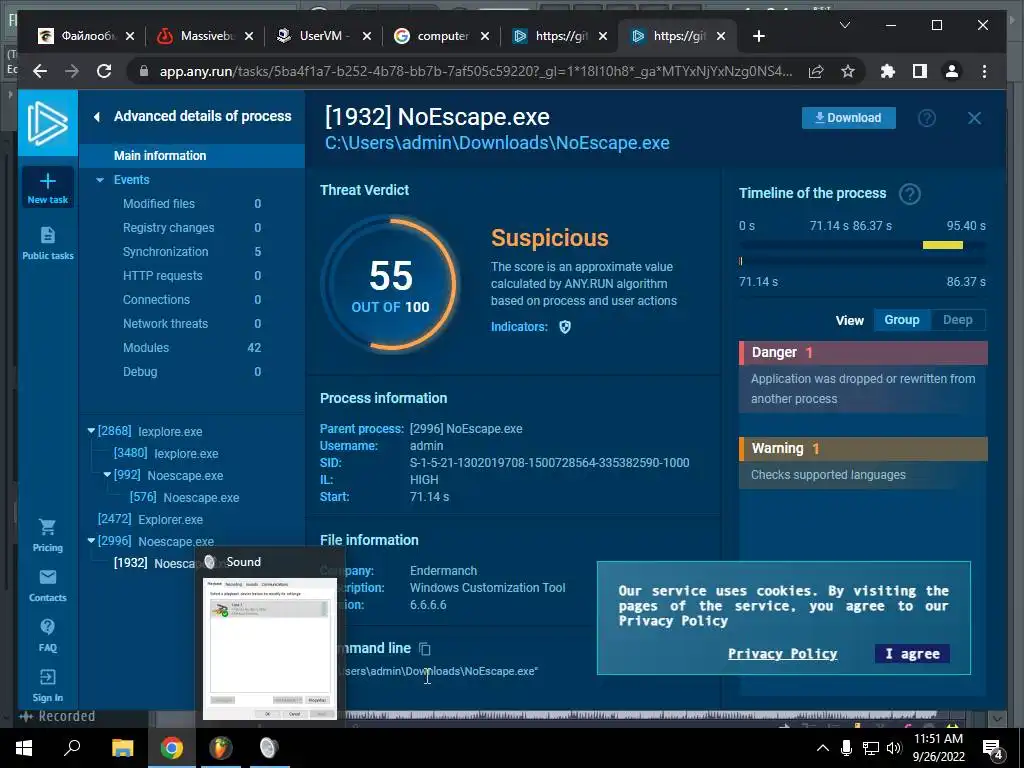Click the help icon beside Download
Image resolution: width=1024 pixels, height=768 pixels.
[927, 118]
